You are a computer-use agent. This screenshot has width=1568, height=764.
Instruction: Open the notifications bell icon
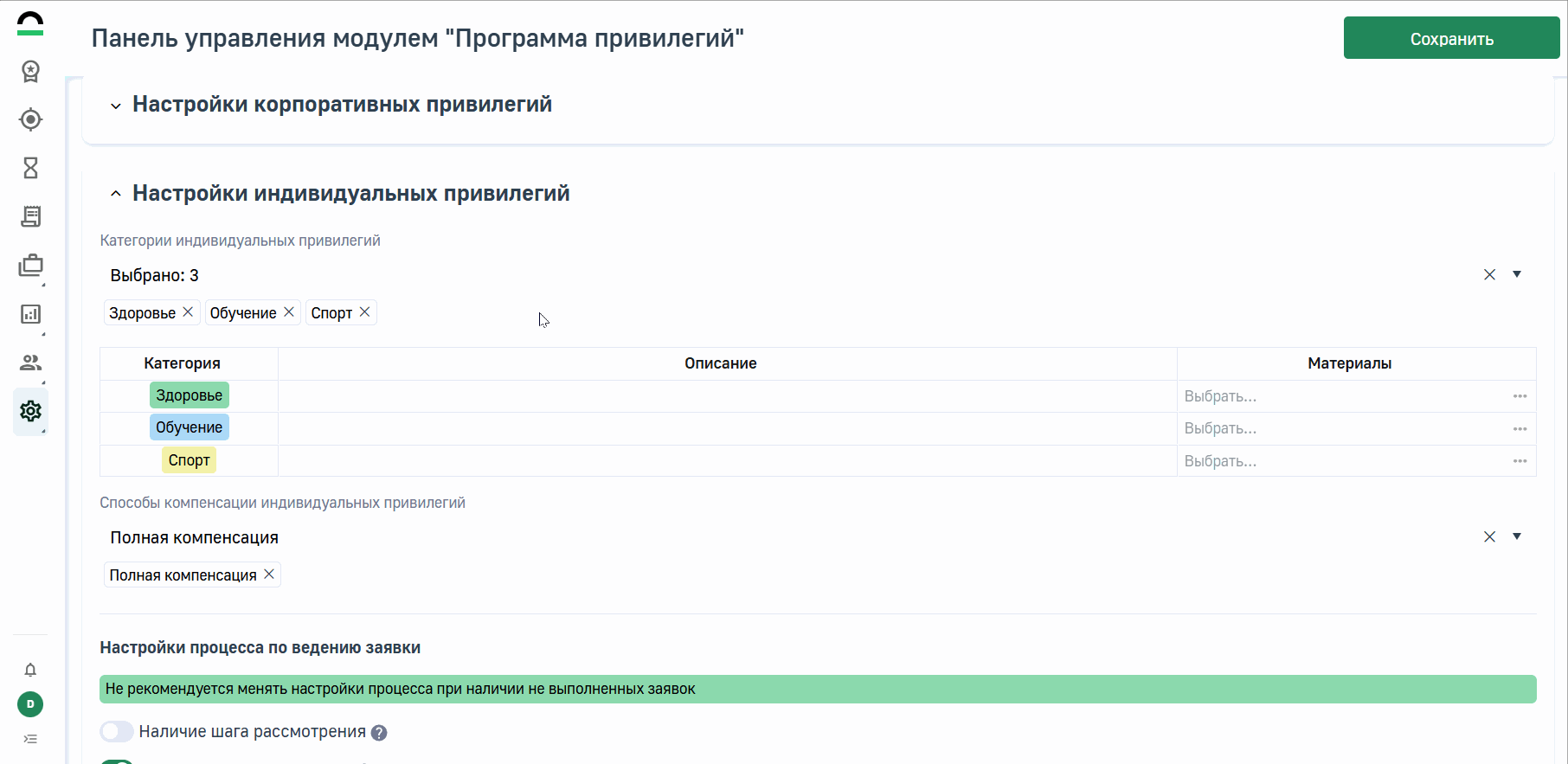coord(30,670)
